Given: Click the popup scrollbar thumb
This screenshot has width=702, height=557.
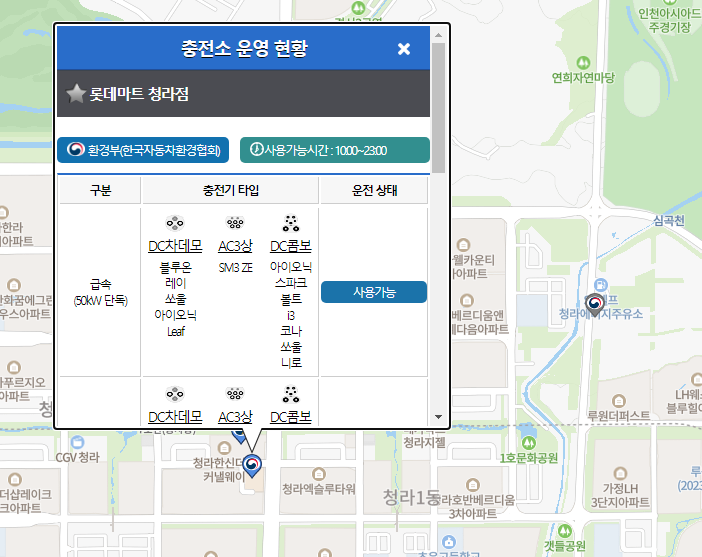Looking at the screenshot, I should coord(439,107).
